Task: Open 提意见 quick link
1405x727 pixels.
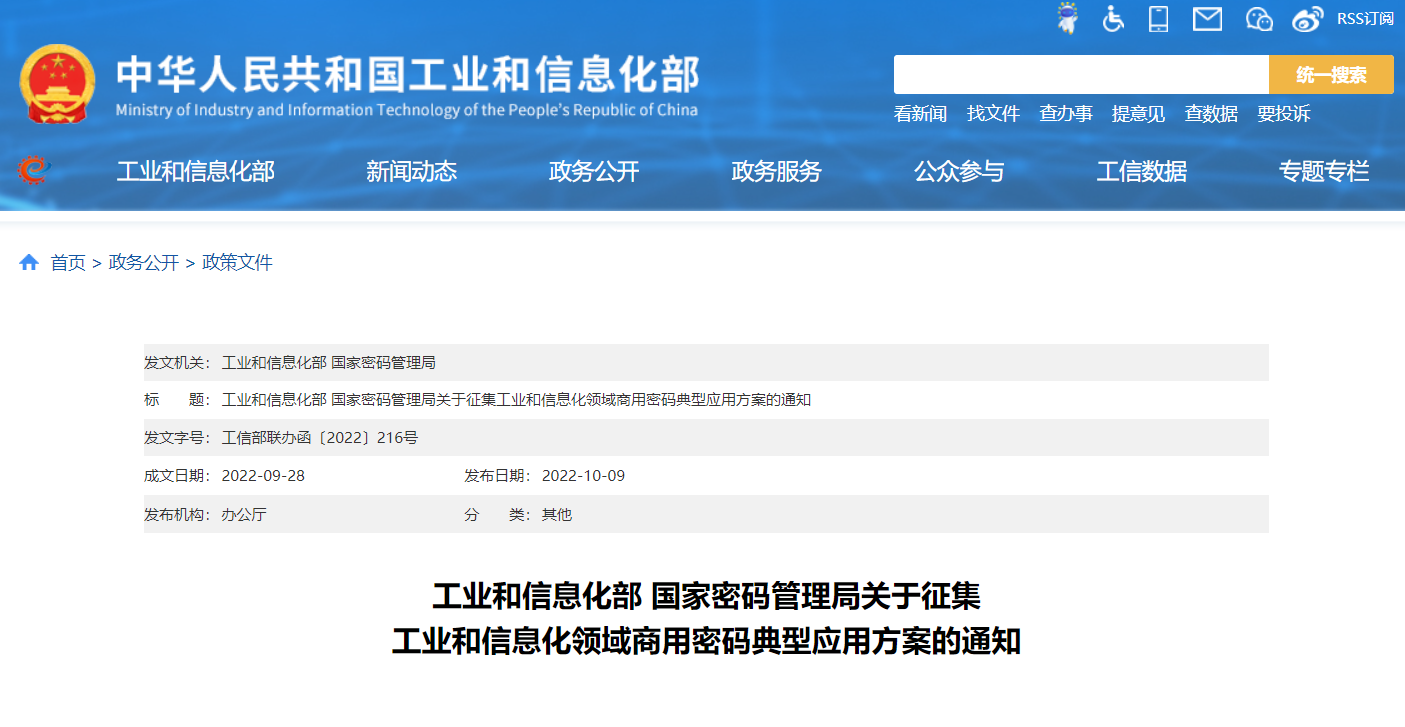Action: pyautogui.click(x=1138, y=114)
